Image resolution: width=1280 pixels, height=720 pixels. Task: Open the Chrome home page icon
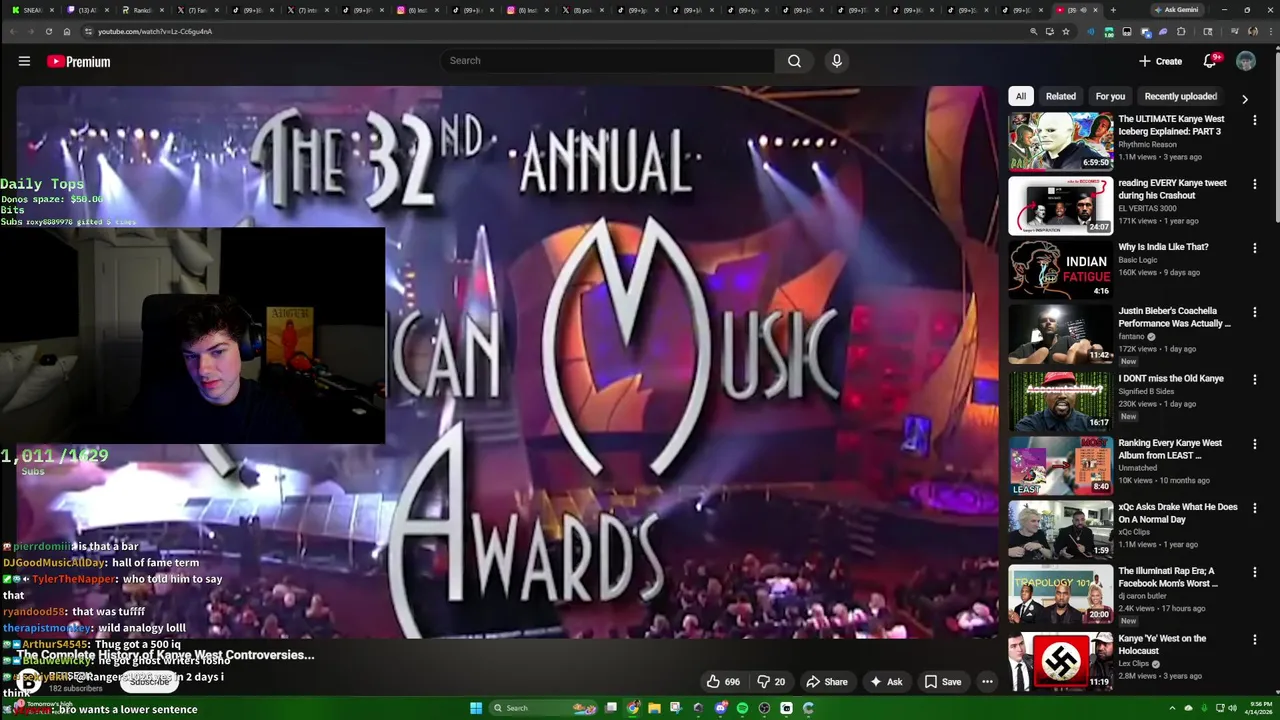[67, 31]
